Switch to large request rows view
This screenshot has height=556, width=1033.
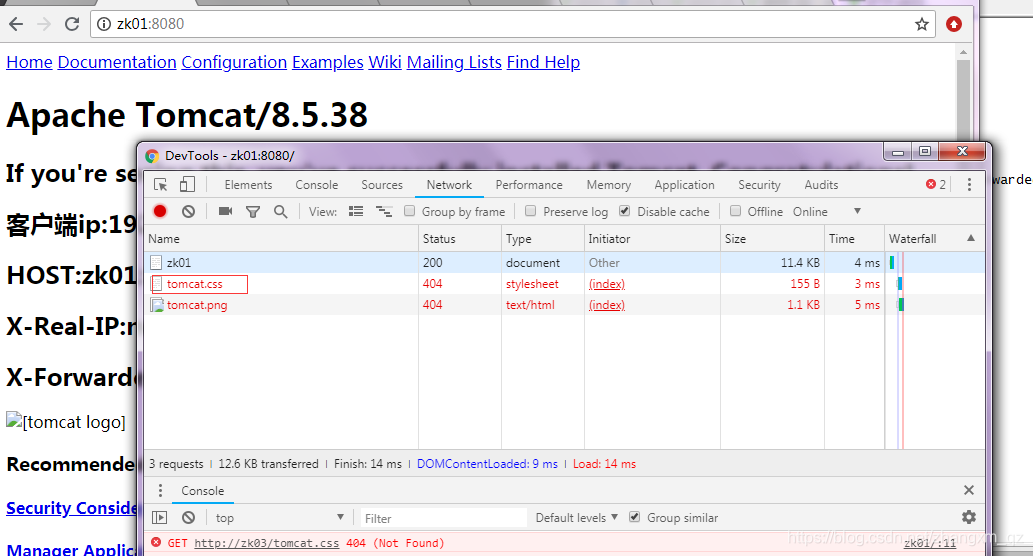coord(356,211)
